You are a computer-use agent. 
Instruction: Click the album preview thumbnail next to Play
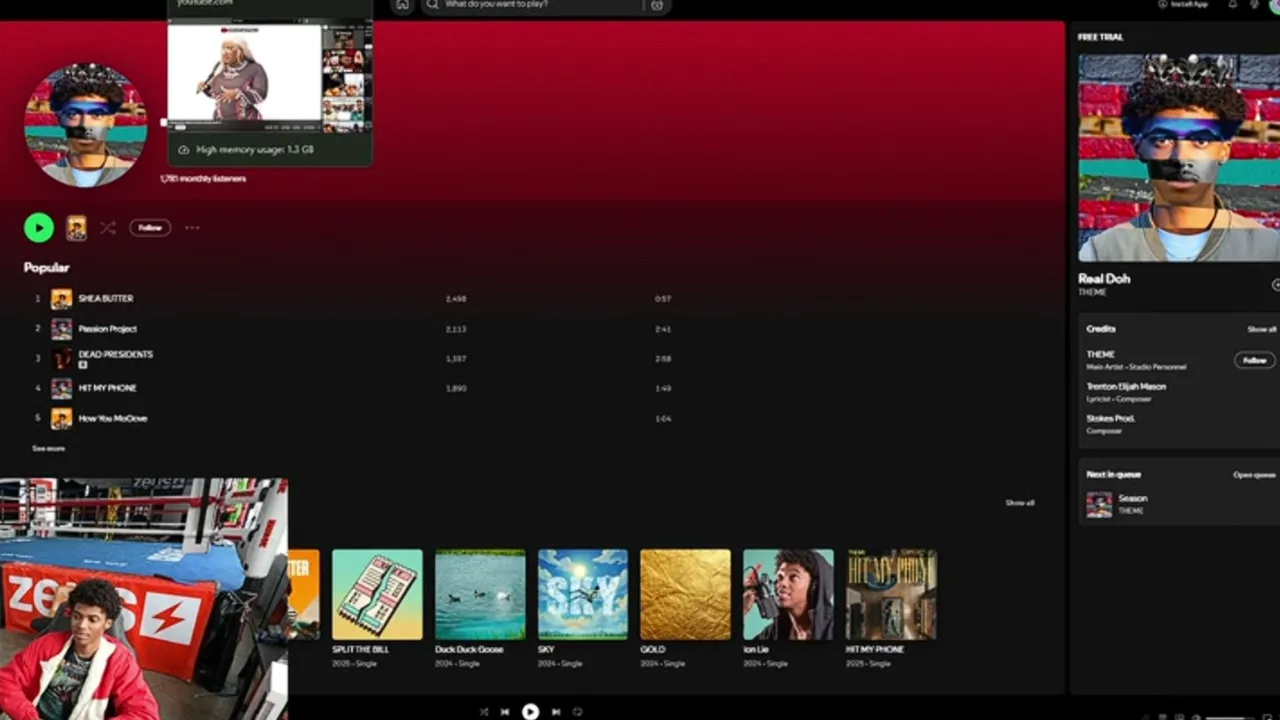click(76, 228)
